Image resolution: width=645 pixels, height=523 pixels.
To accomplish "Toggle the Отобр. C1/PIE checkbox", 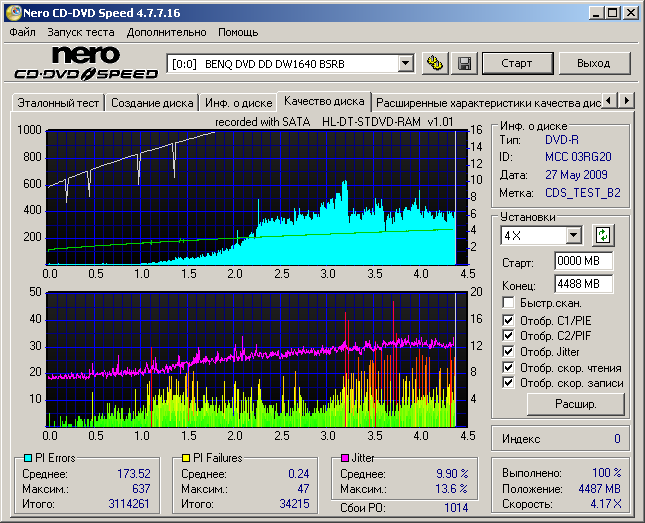I will pos(508,320).
